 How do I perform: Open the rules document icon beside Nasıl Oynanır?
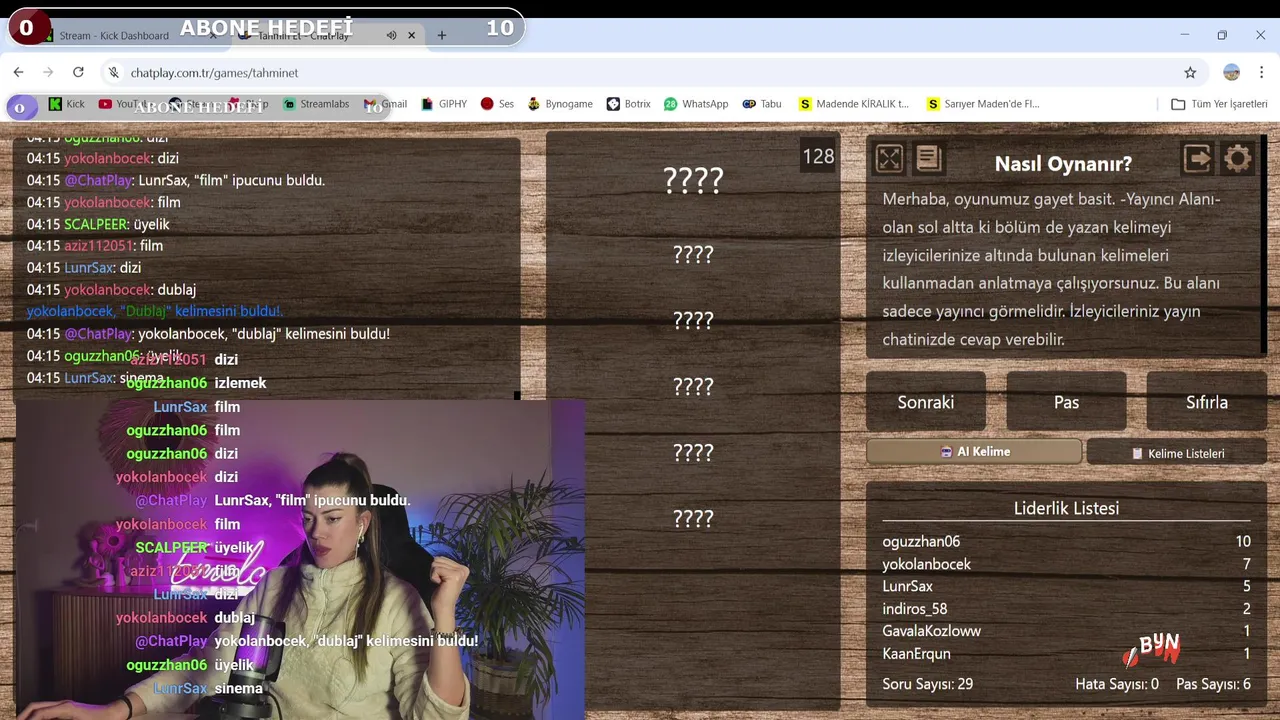point(928,159)
